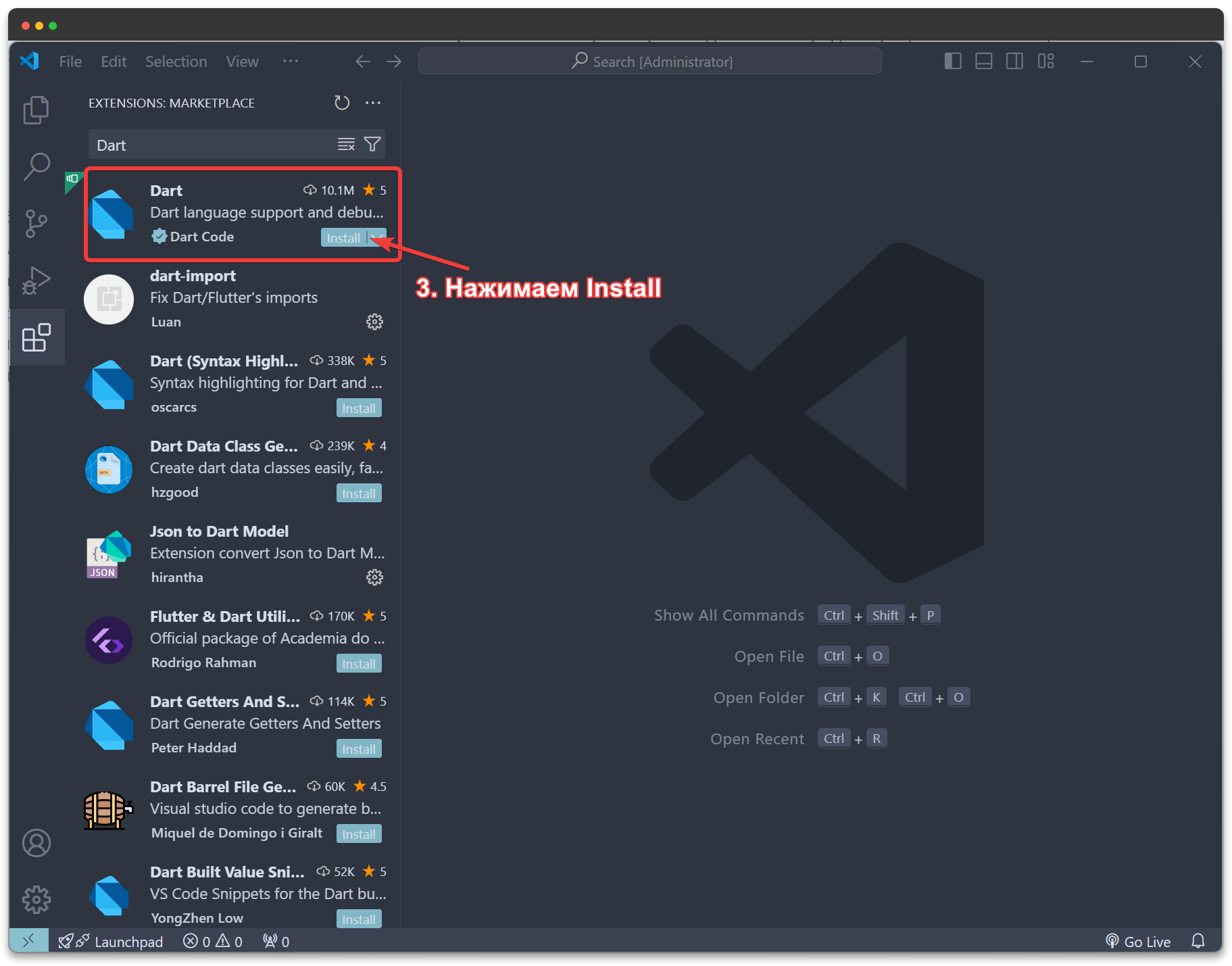Toggle the bottom panel visibility
The width and height of the screenshot is (1232, 966).
click(984, 62)
